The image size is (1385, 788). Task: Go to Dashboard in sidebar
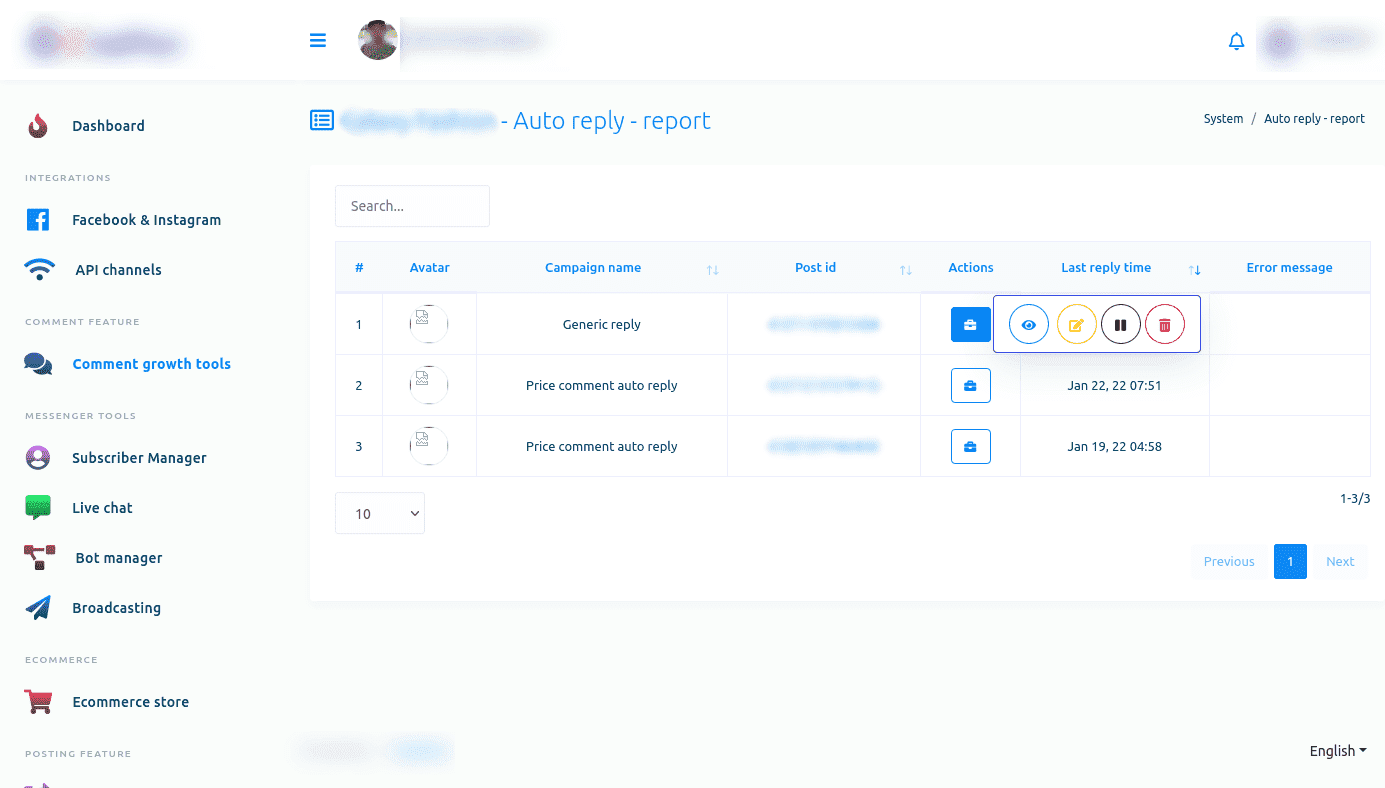pos(108,126)
